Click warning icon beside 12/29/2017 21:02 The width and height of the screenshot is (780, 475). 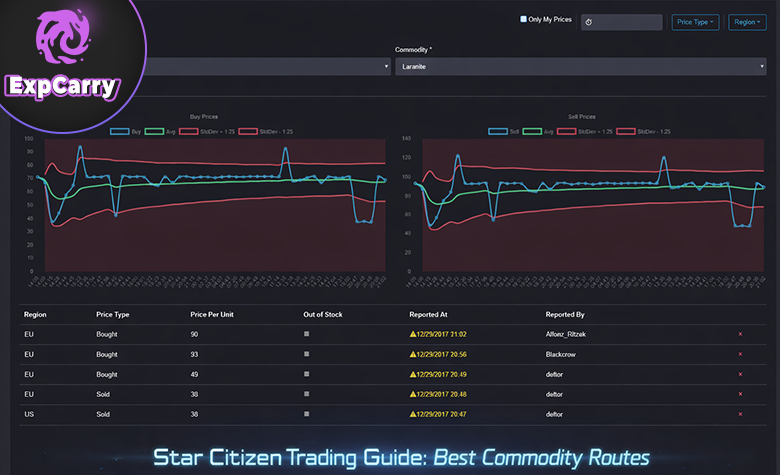413,334
